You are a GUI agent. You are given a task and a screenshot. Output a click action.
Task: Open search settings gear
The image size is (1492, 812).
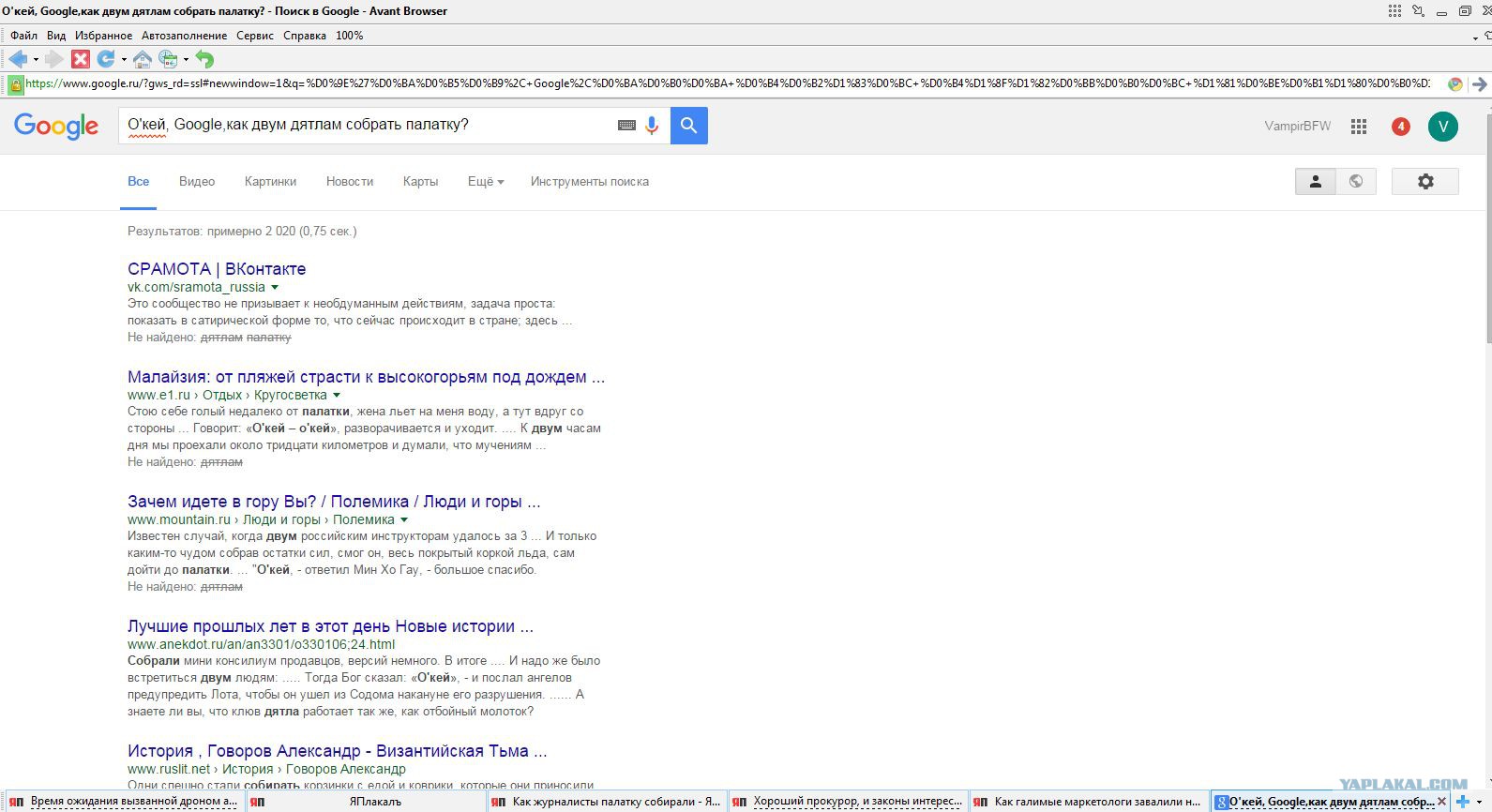1425,182
